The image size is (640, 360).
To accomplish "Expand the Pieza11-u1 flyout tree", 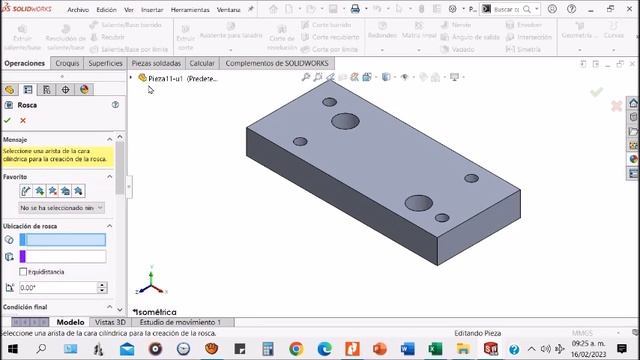I will click(x=131, y=78).
